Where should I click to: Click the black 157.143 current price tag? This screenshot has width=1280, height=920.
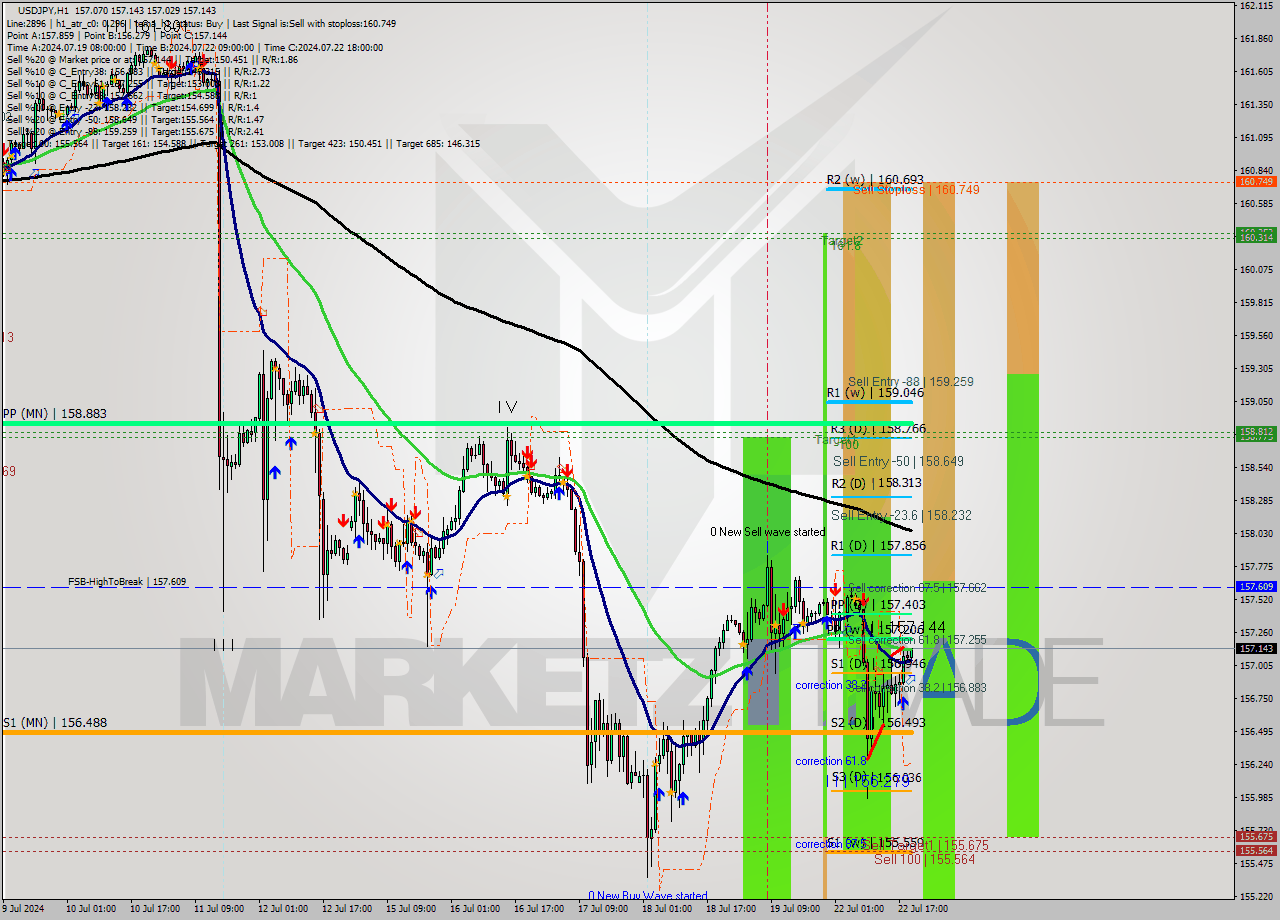[x=1256, y=648]
